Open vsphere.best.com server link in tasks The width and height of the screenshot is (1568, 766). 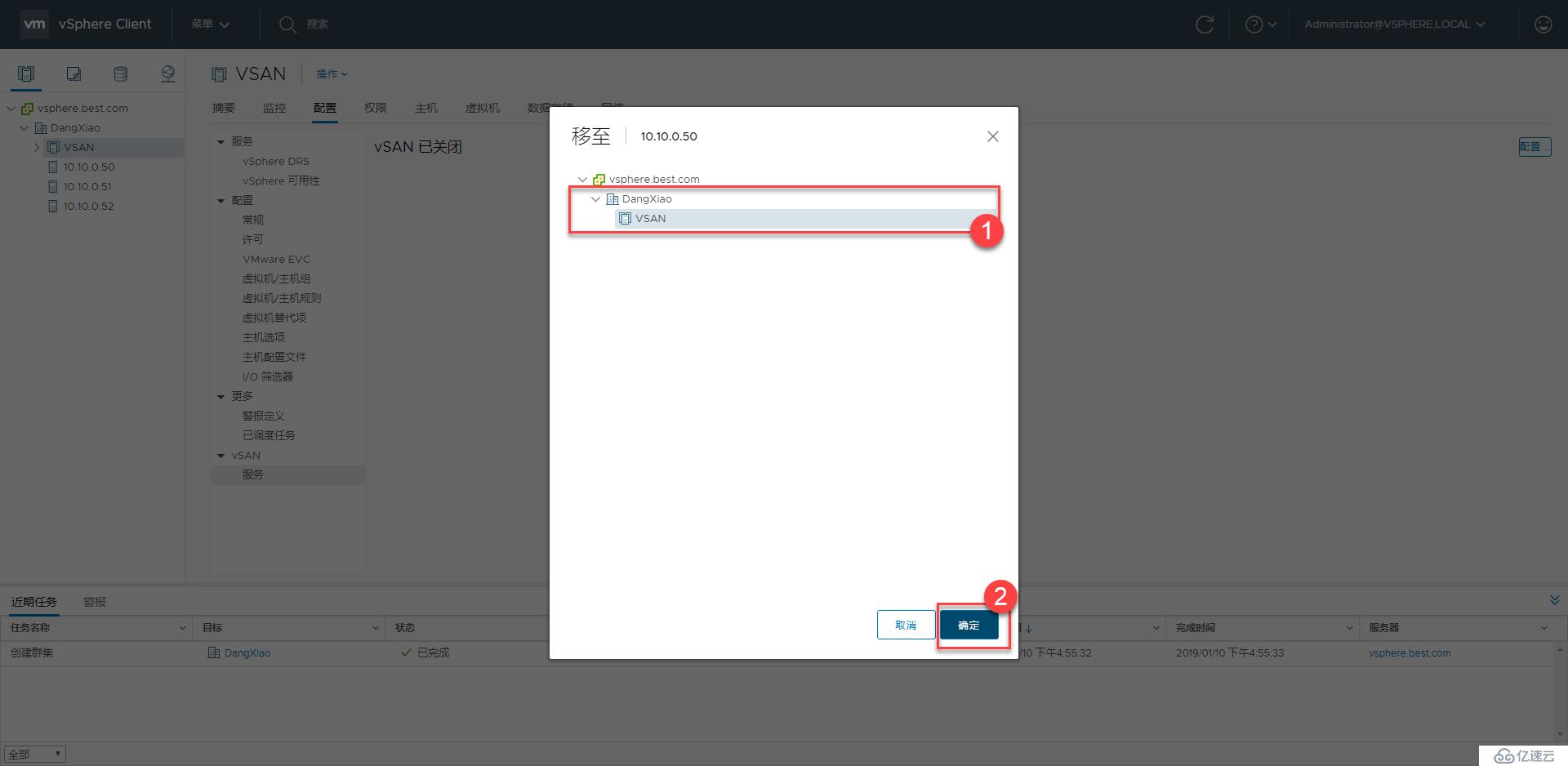1410,652
